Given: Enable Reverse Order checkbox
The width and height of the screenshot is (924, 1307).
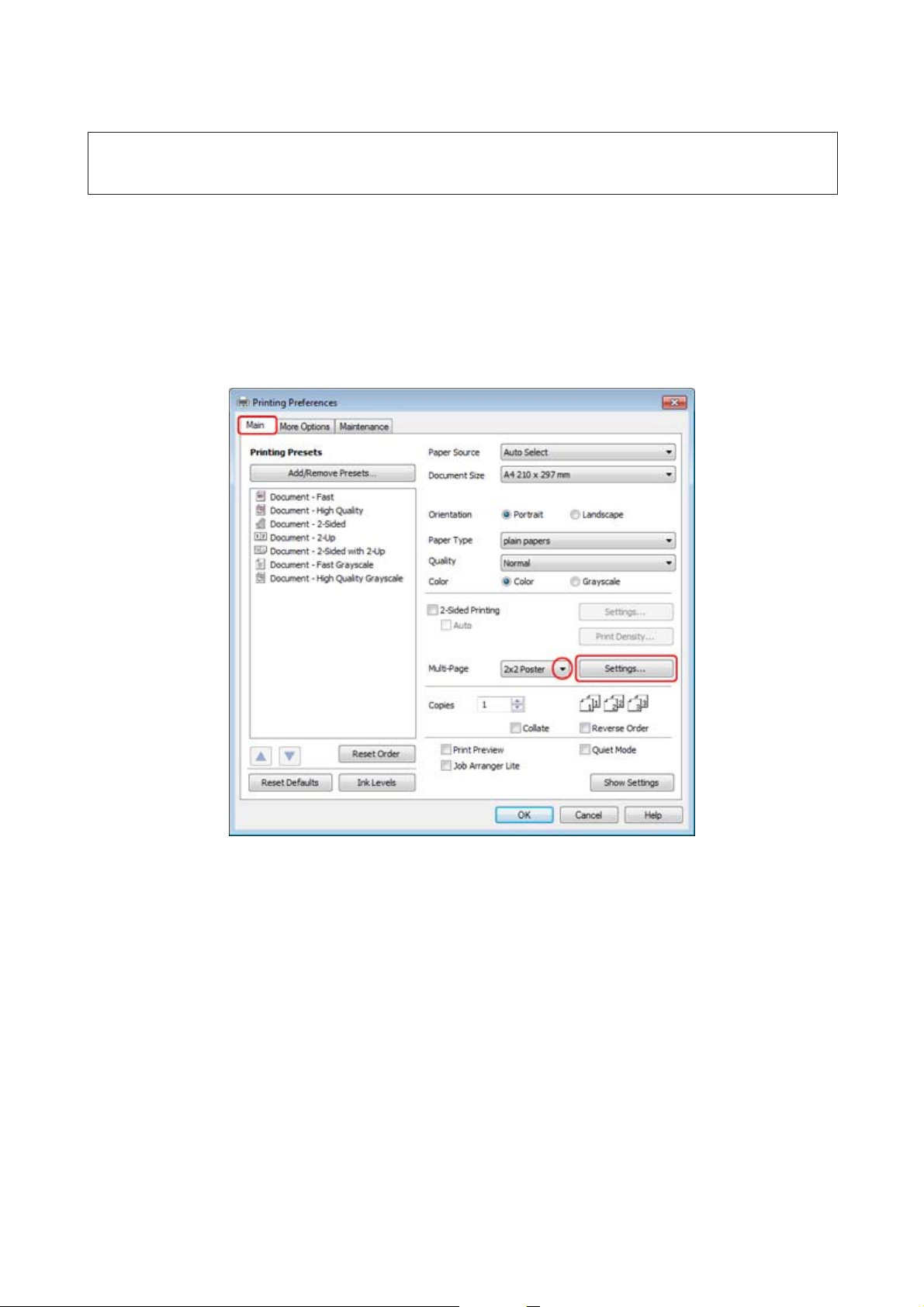Looking at the screenshot, I should click(x=585, y=728).
